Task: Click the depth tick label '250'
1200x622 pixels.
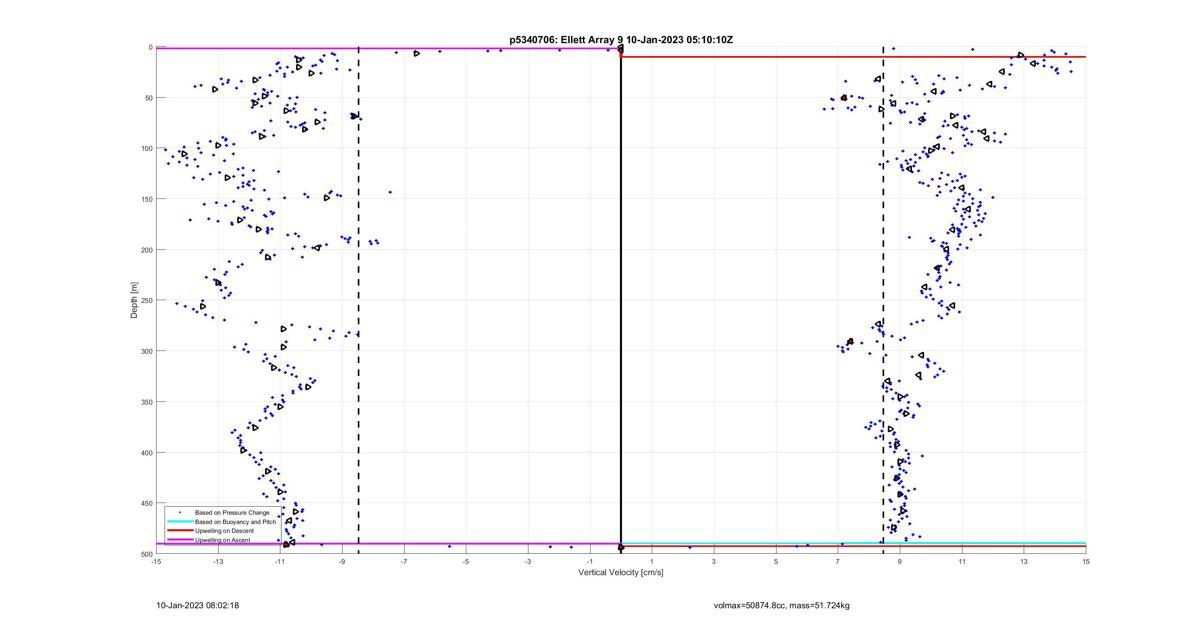Action: point(146,300)
